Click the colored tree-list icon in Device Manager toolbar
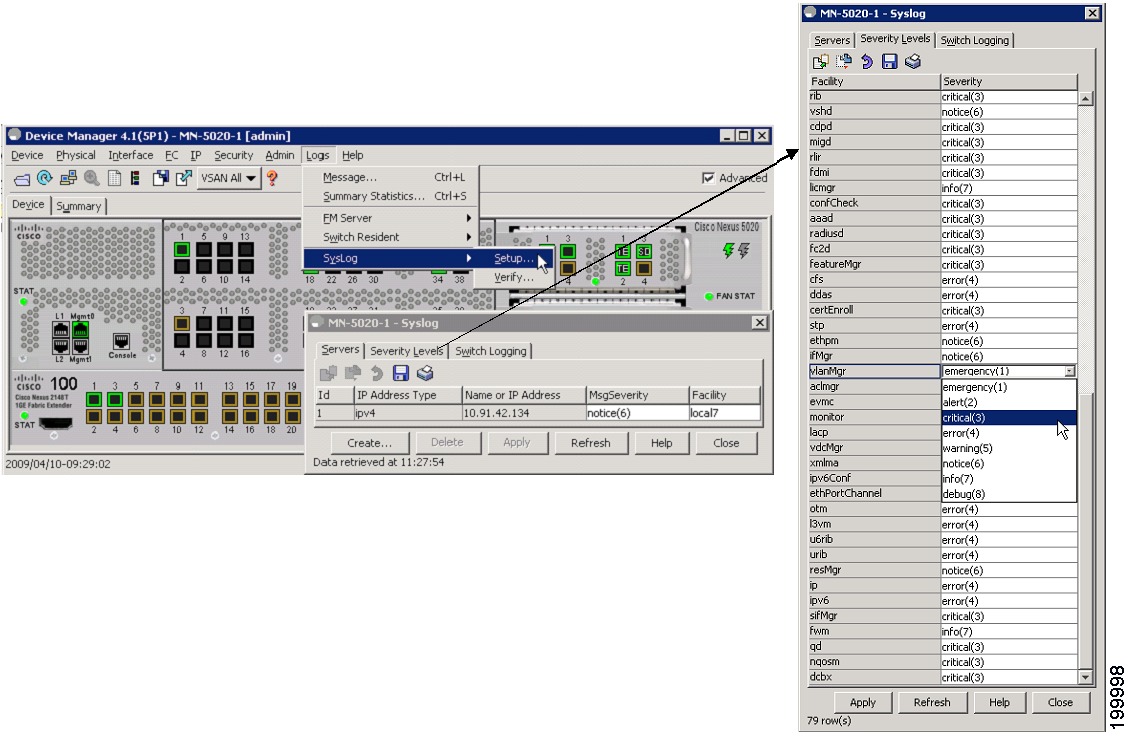This screenshot has width=1128, height=737. (135, 178)
